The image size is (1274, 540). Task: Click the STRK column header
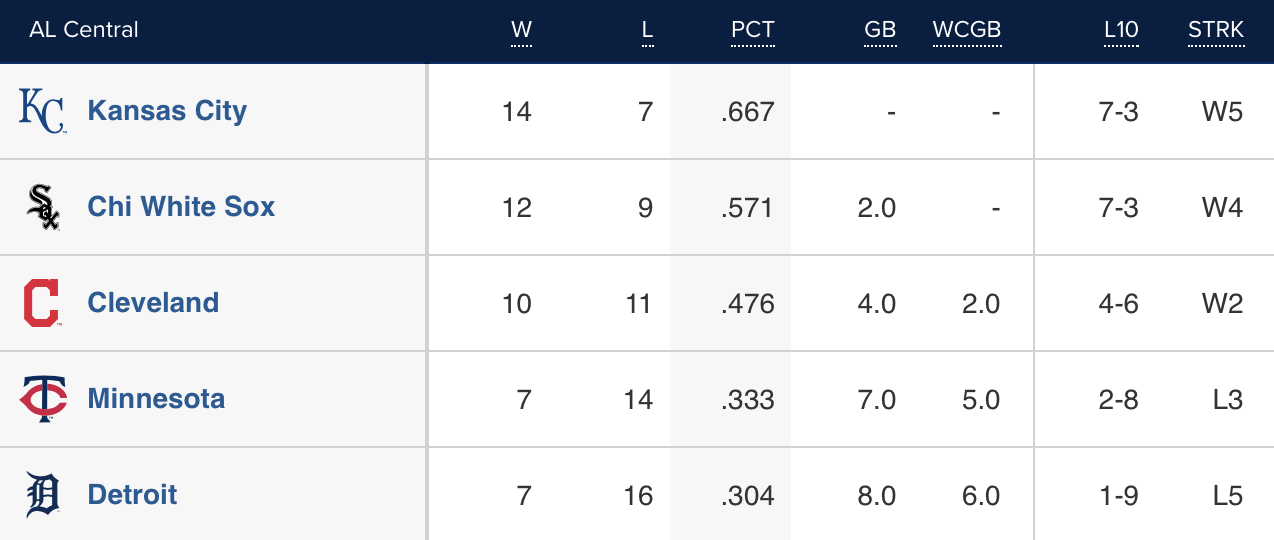pos(1216,30)
